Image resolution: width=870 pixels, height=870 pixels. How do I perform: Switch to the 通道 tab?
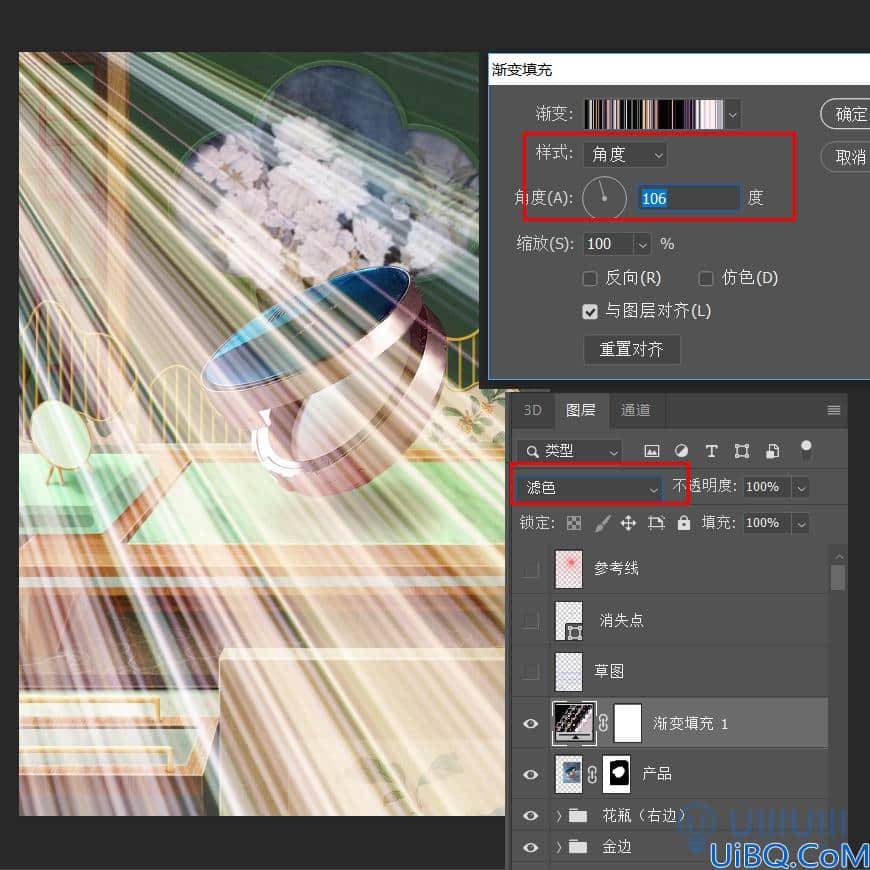click(x=635, y=410)
